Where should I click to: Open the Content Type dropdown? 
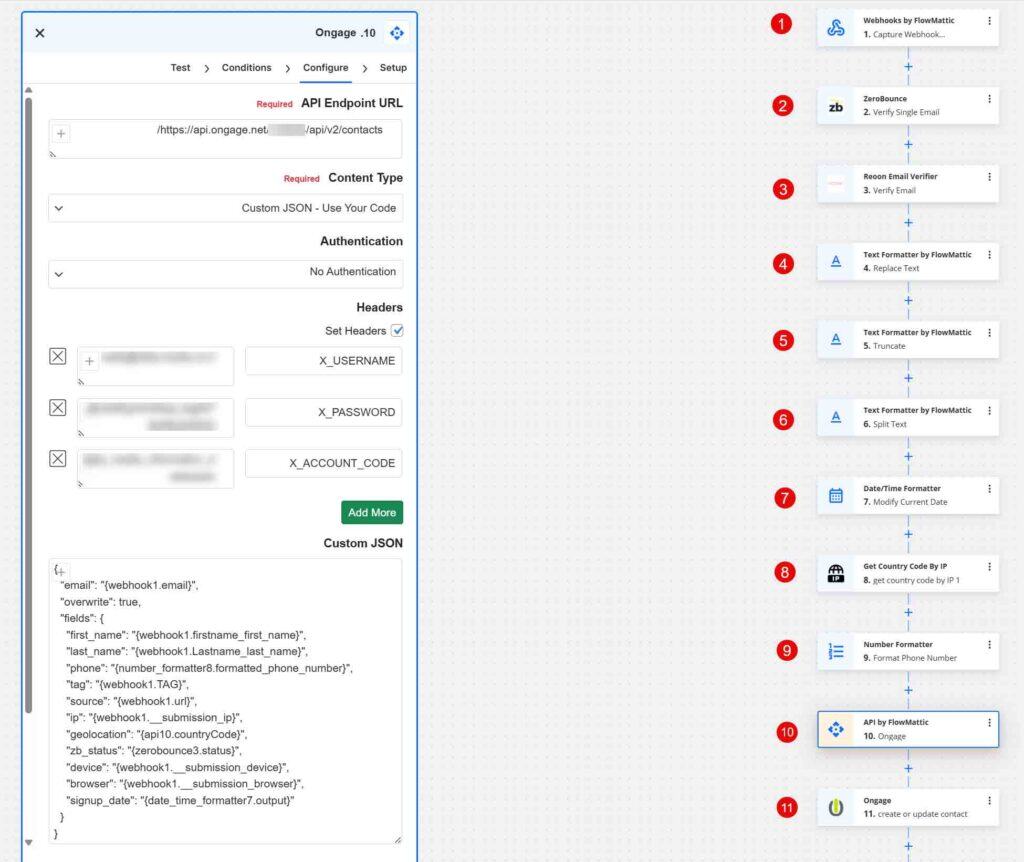[226, 208]
